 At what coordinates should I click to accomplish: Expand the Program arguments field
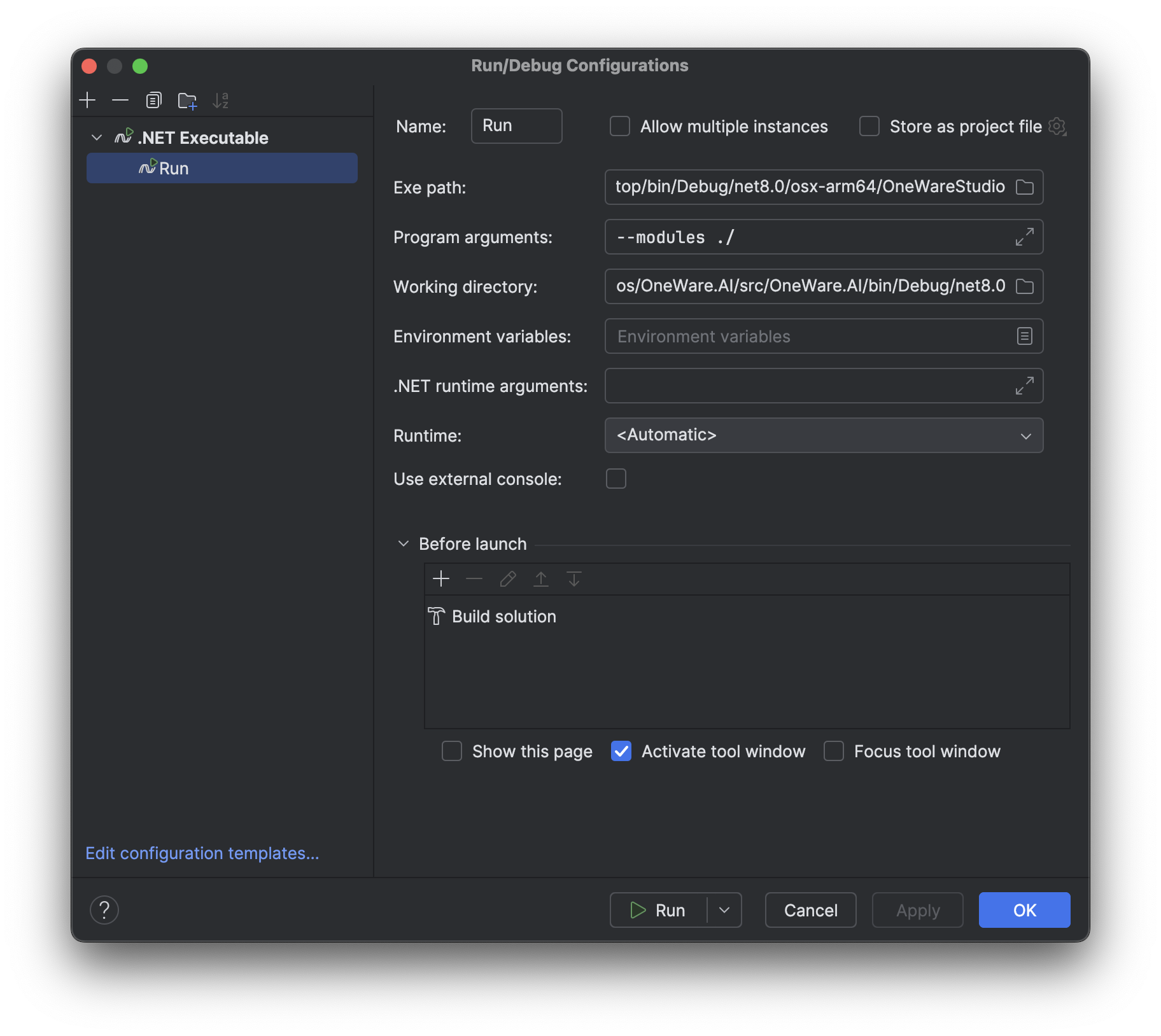click(x=1024, y=237)
